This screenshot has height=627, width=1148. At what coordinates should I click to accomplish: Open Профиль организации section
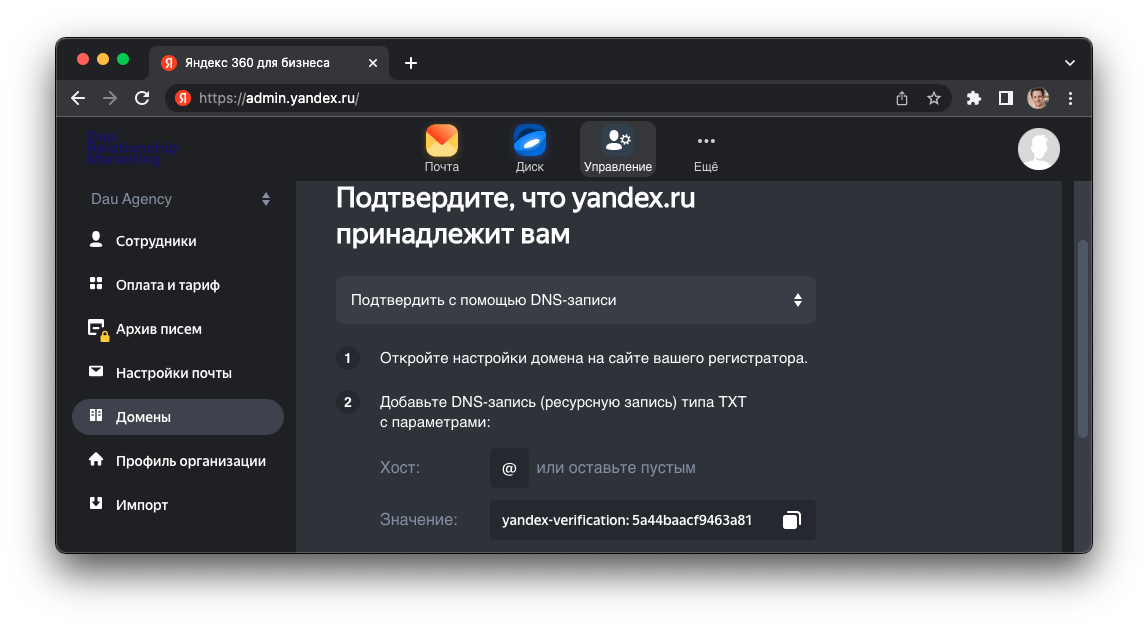click(178, 461)
